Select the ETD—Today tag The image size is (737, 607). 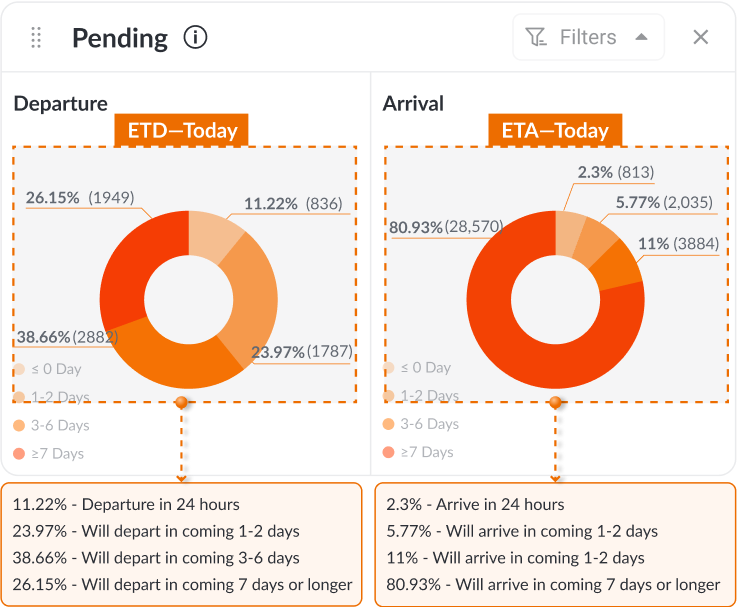coord(182,131)
